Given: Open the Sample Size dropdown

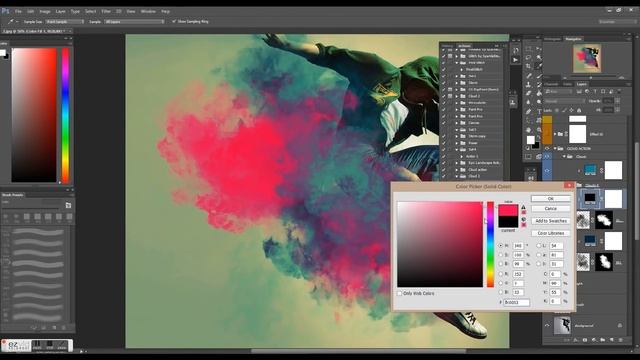Looking at the screenshot, I should tap(64, 21).
